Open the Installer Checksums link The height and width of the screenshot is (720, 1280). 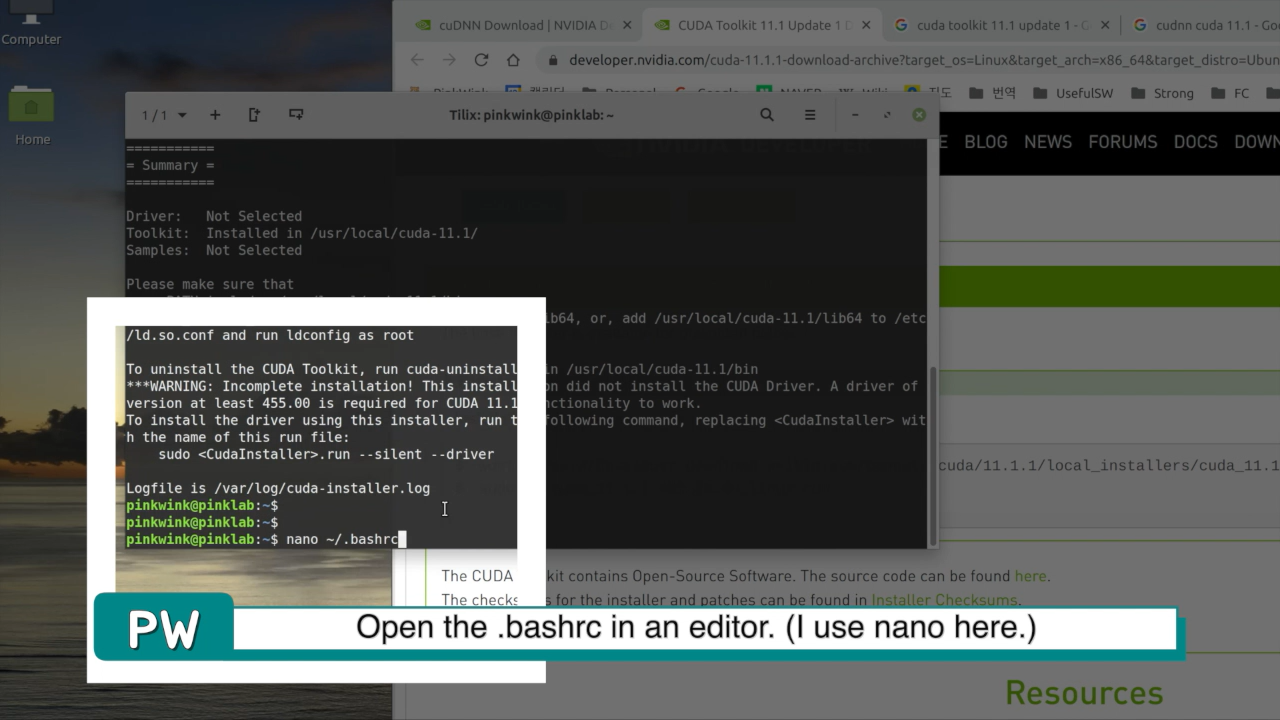point(943,600)
